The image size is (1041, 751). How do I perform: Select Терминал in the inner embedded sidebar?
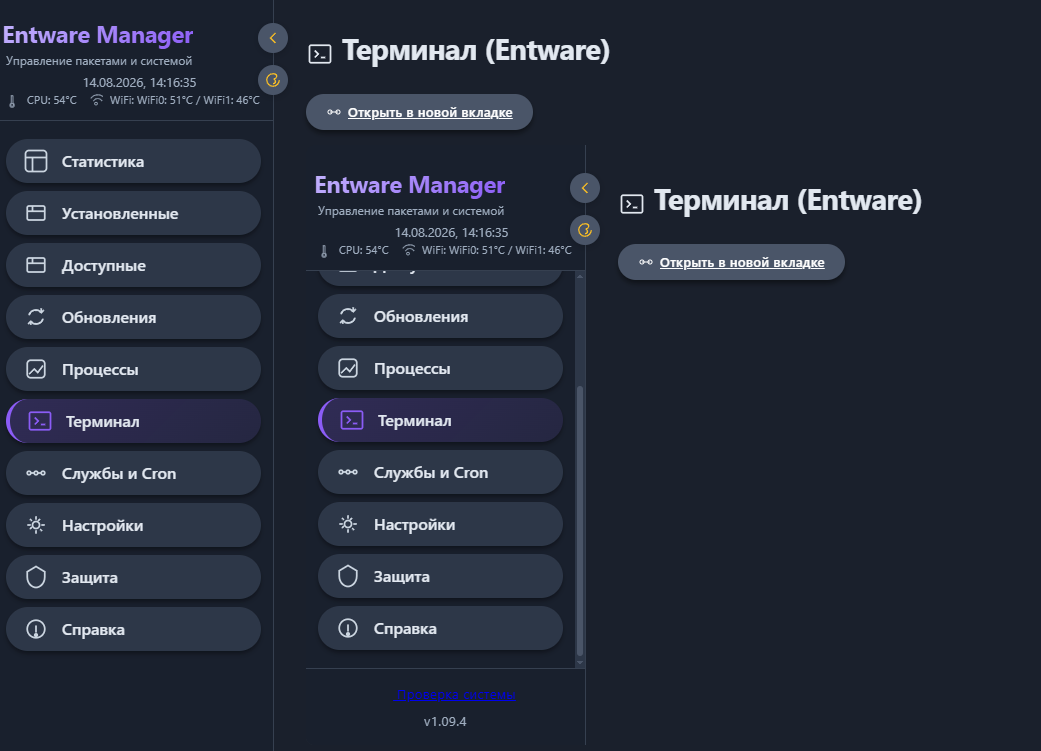click(x=441, y=420)
